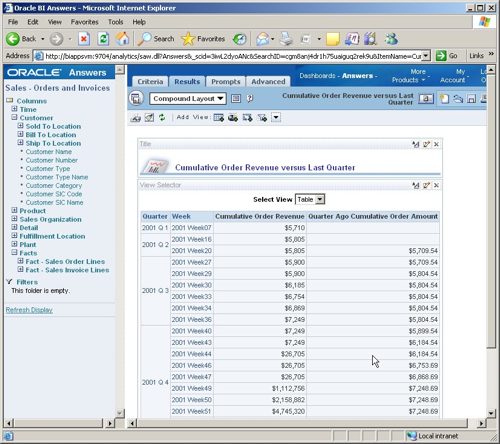Click the New Request icon in top right

pyautogui.click(x=444, y=99)
